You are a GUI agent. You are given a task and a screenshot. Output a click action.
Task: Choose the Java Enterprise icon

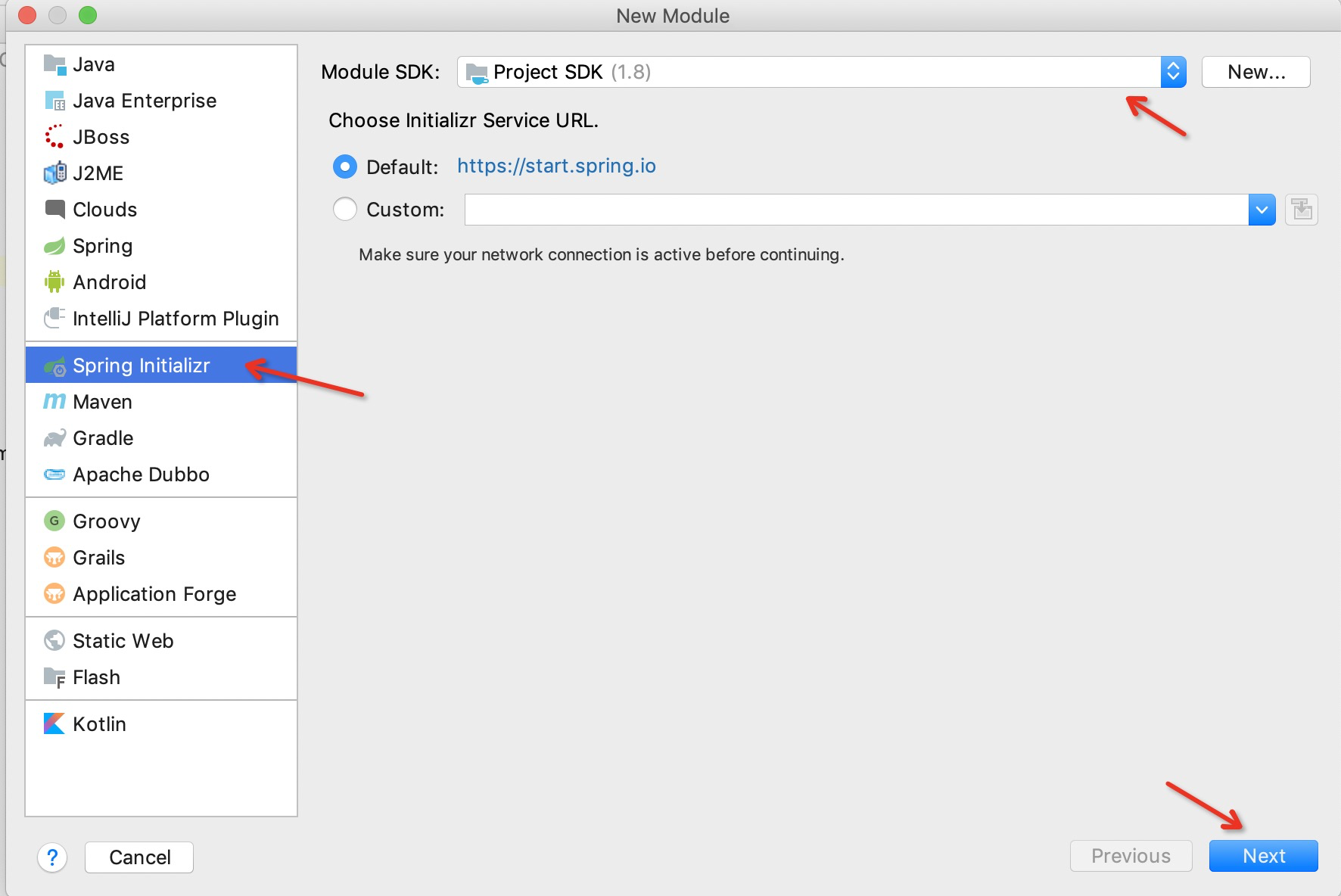[x=54, y=101]
